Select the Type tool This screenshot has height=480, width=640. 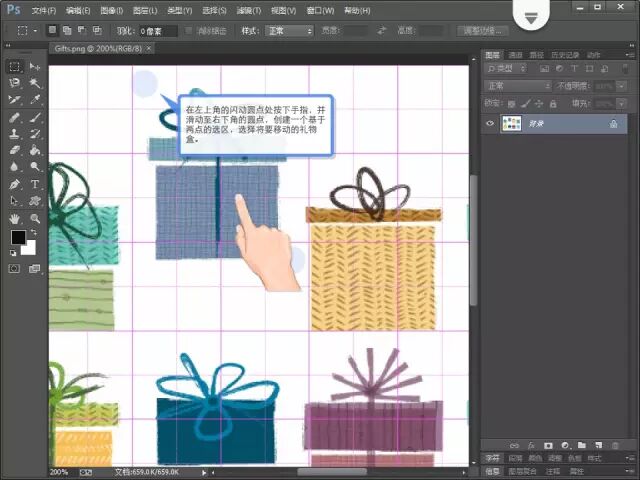[x=35, y=184]
